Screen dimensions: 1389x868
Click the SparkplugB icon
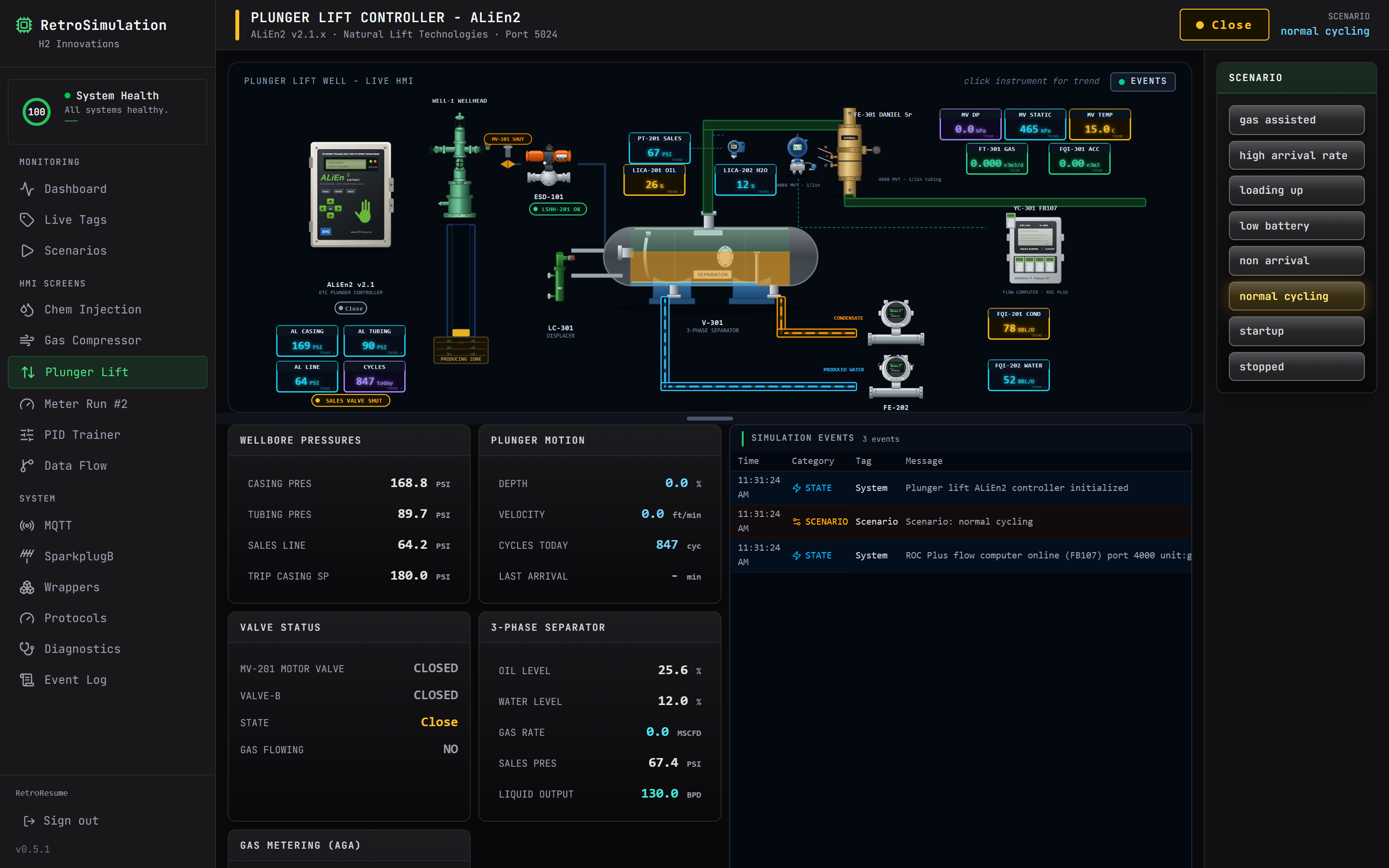point(27,556)
